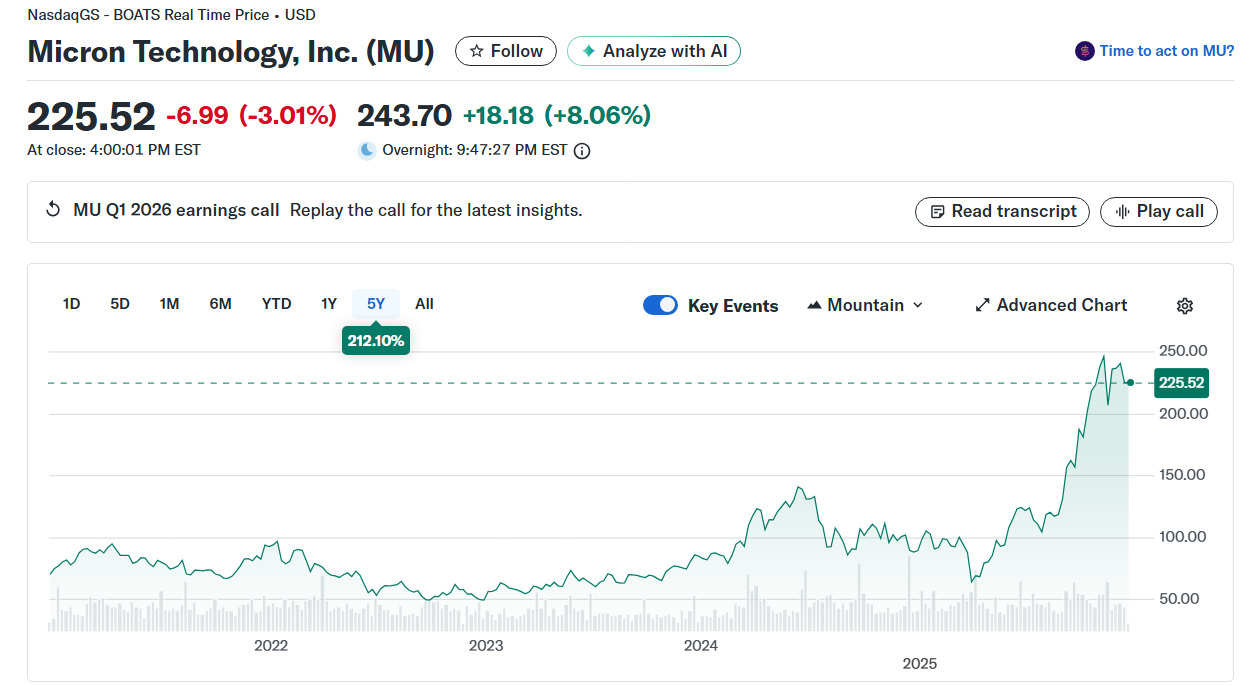The image size is (1252, 686).
Task: Click the 2022 label on the time axis
Action: 271,645
